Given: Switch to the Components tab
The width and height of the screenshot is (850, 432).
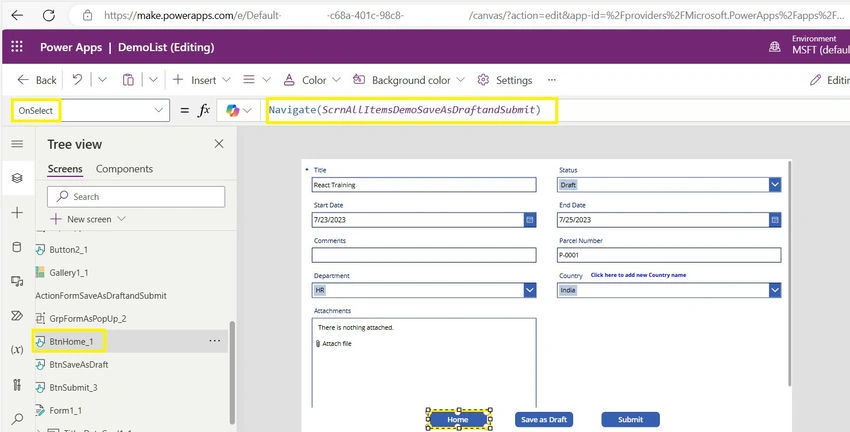Looking at the screenshot, I should 124,169.
